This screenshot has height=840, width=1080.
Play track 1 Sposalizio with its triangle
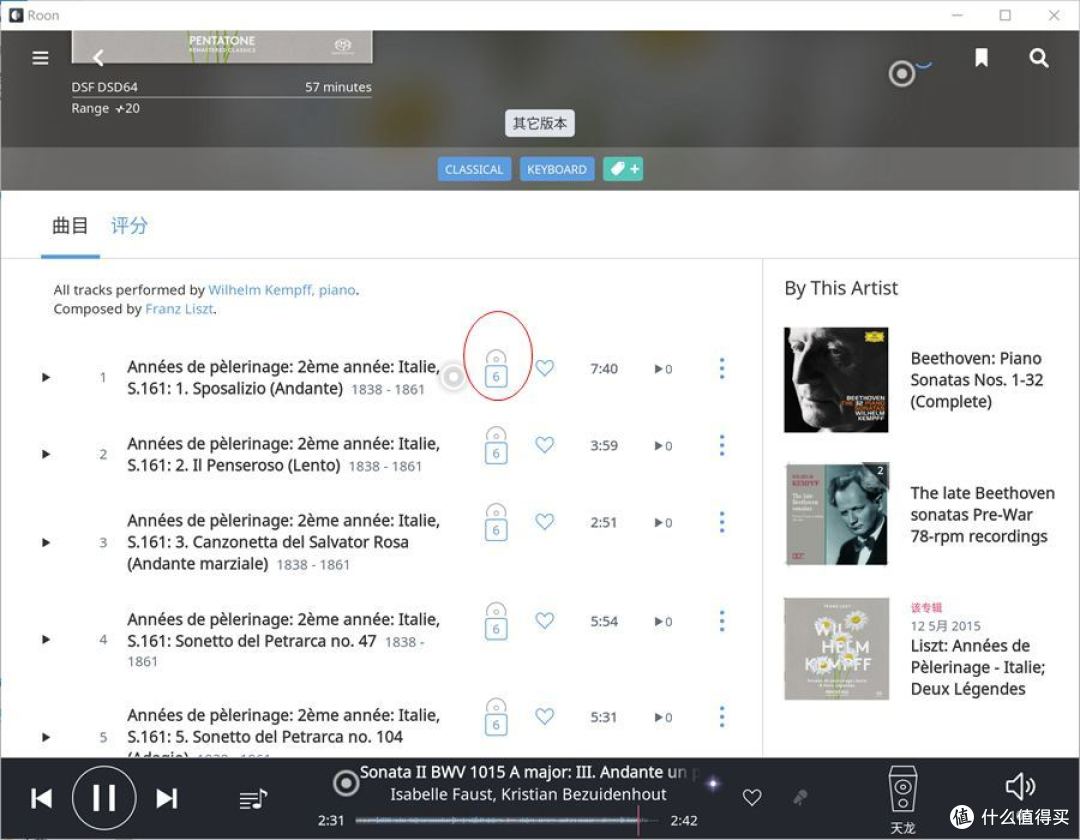pyautogui.click(x=46, y=377)
